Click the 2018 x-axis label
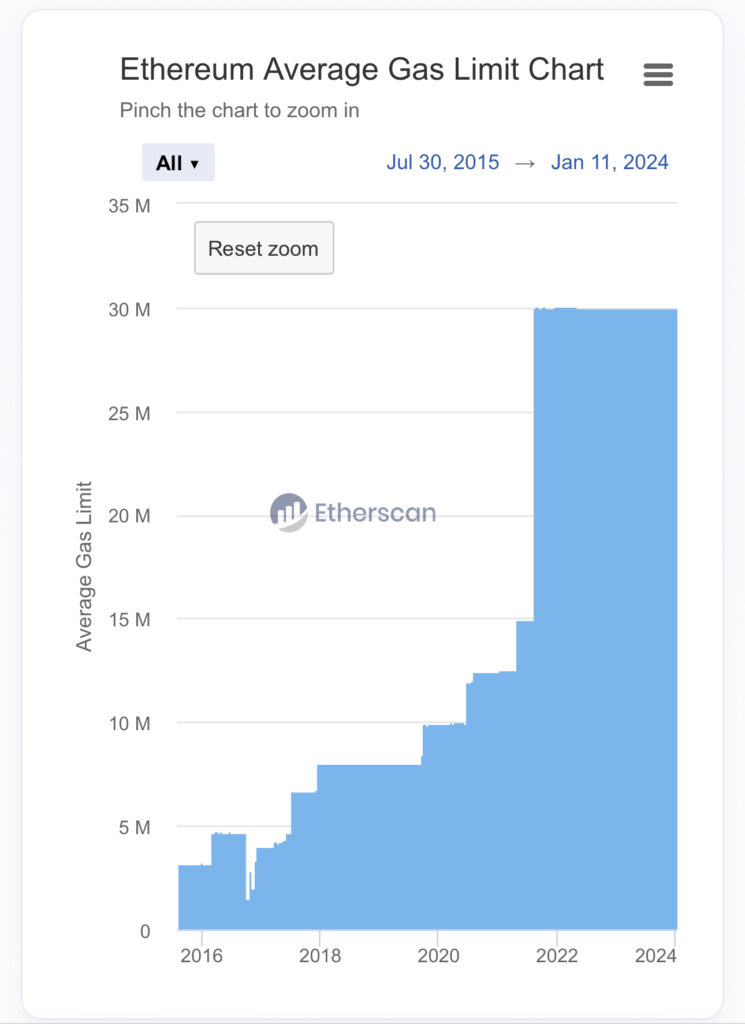Viewport: 745px width, 1024px height. coord(319,955)
